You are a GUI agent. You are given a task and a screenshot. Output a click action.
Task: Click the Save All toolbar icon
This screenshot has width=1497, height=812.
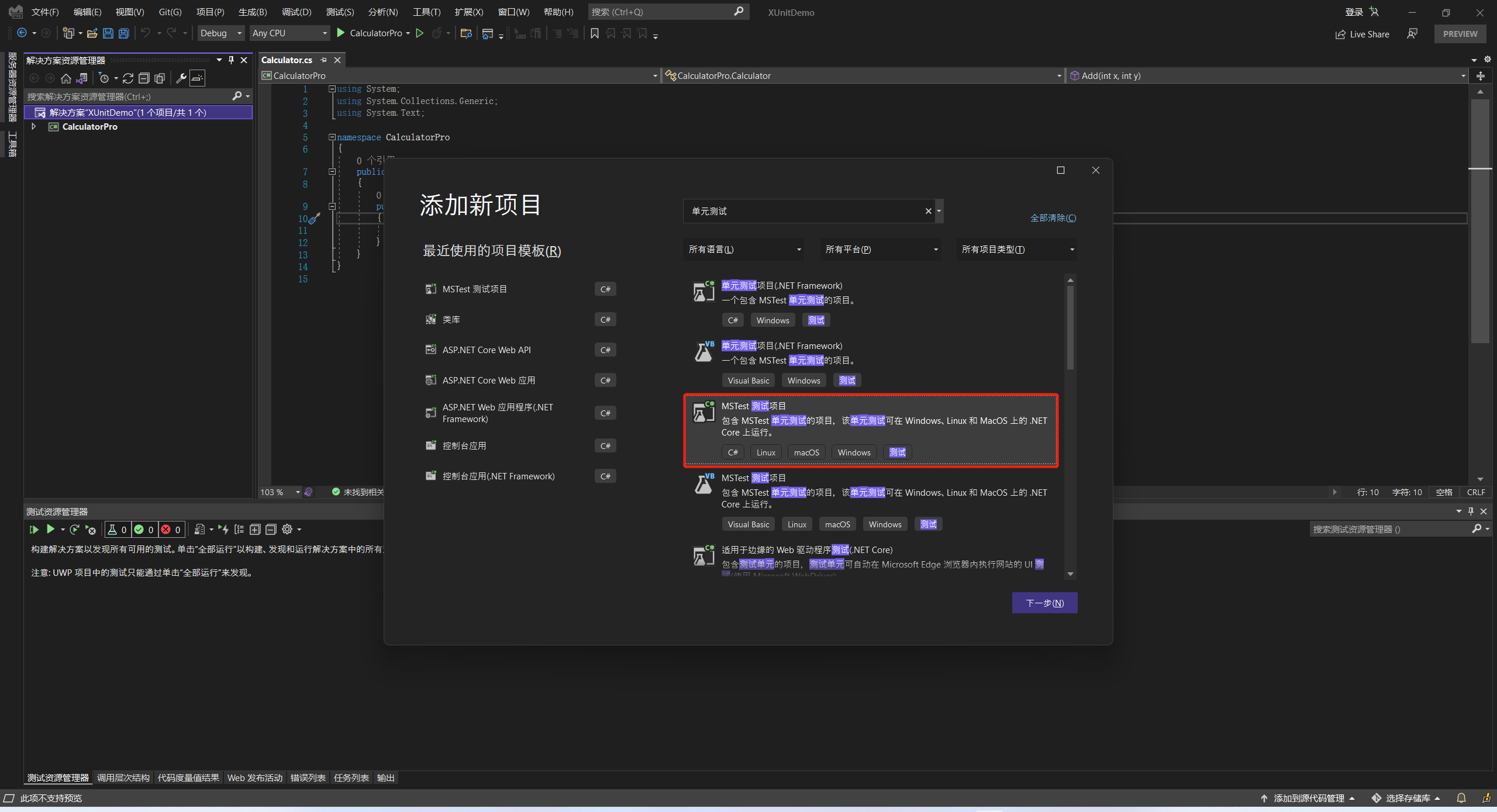pos(123,33)
